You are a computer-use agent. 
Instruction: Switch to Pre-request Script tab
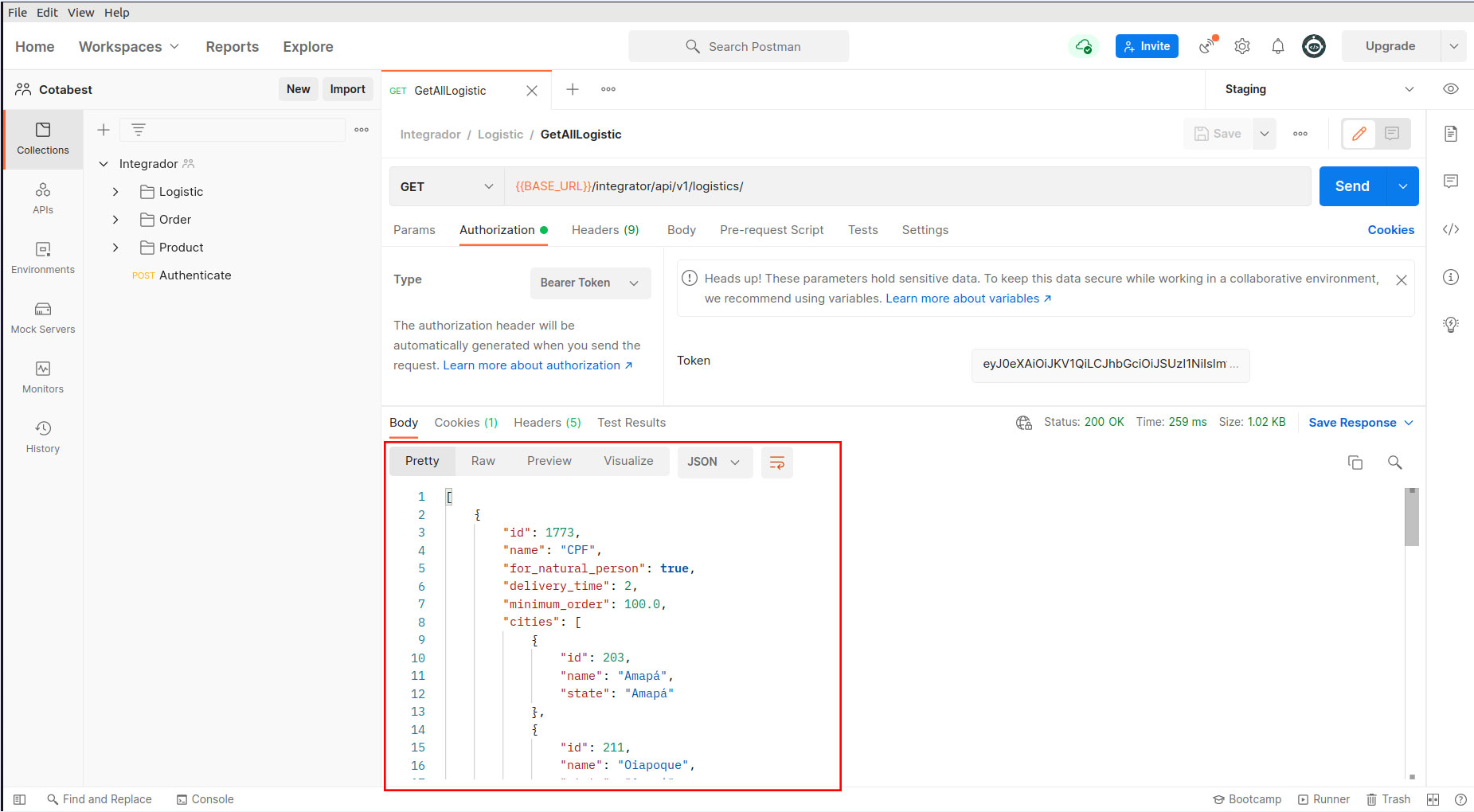pyautogui.click(x=772, y=230)
